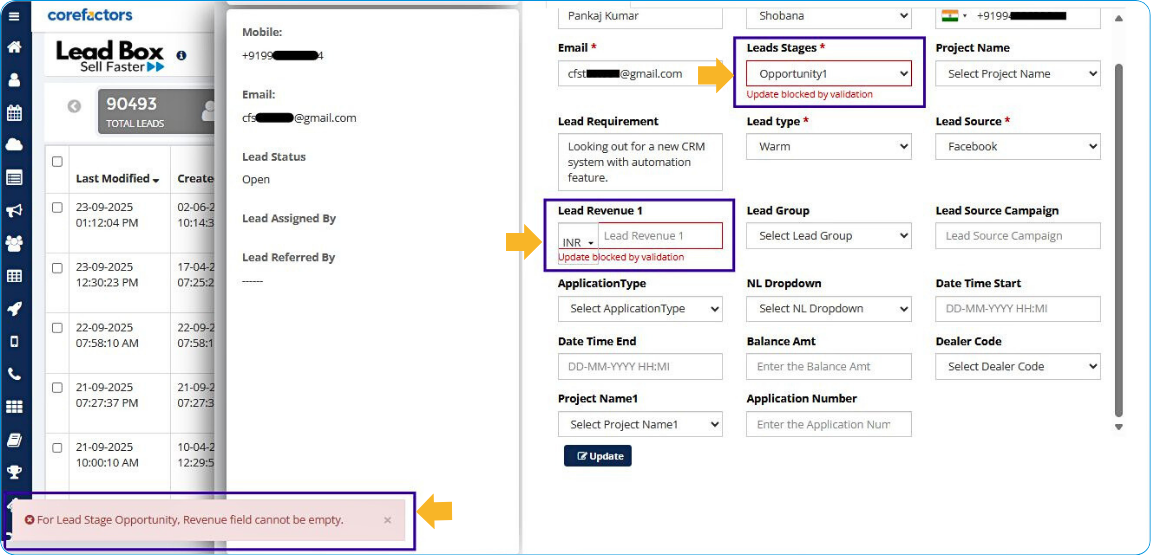Click the Date Time End input
1151x556 pixels.
640,367
